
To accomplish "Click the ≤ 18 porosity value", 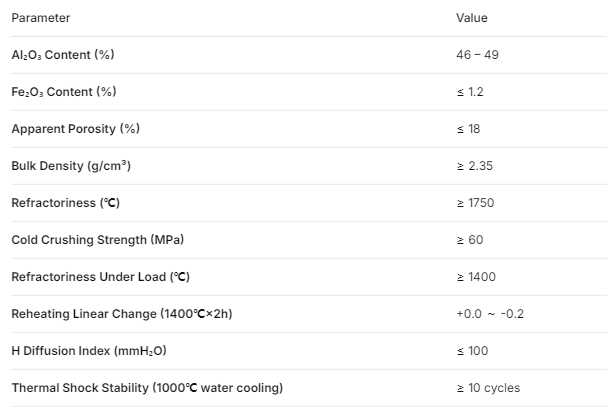I will click(x=468, y=129).
